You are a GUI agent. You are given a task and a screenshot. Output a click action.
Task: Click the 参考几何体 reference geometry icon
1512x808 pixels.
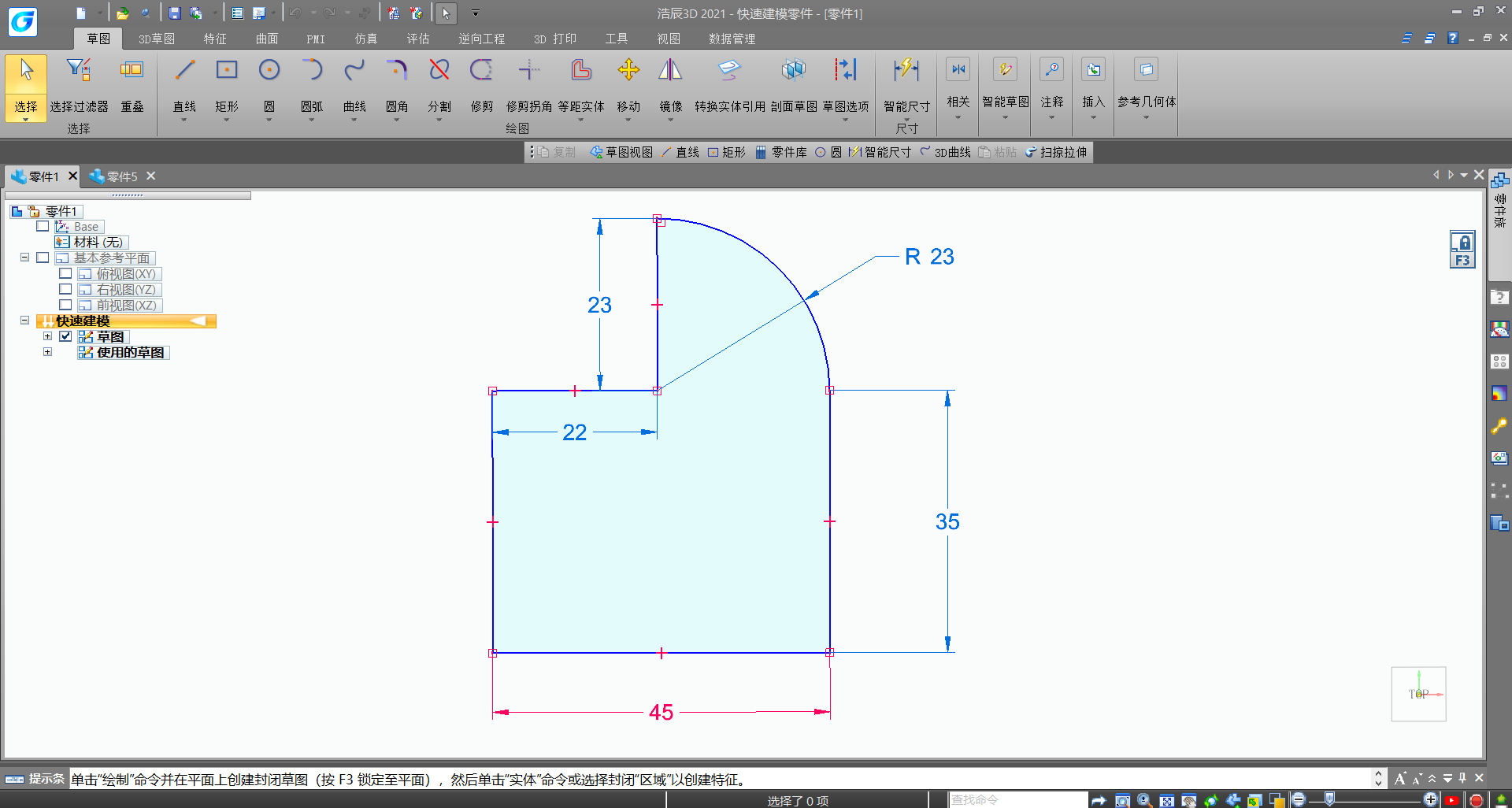(1147, 69)
